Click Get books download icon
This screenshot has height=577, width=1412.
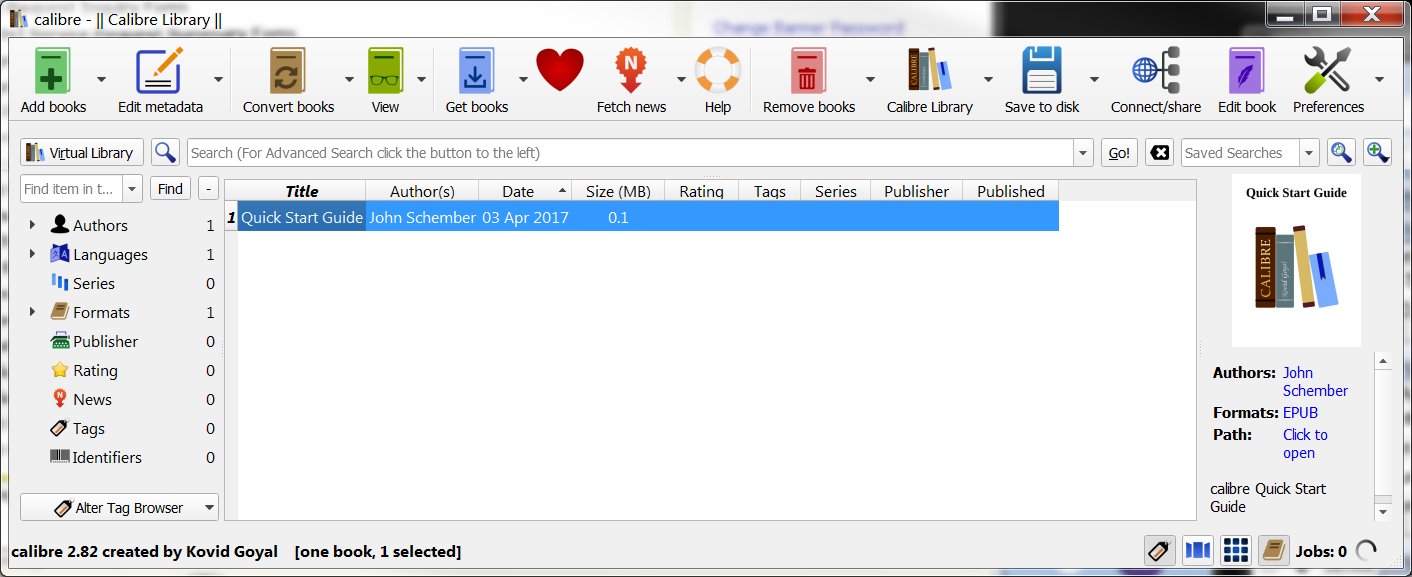point(476,72)
